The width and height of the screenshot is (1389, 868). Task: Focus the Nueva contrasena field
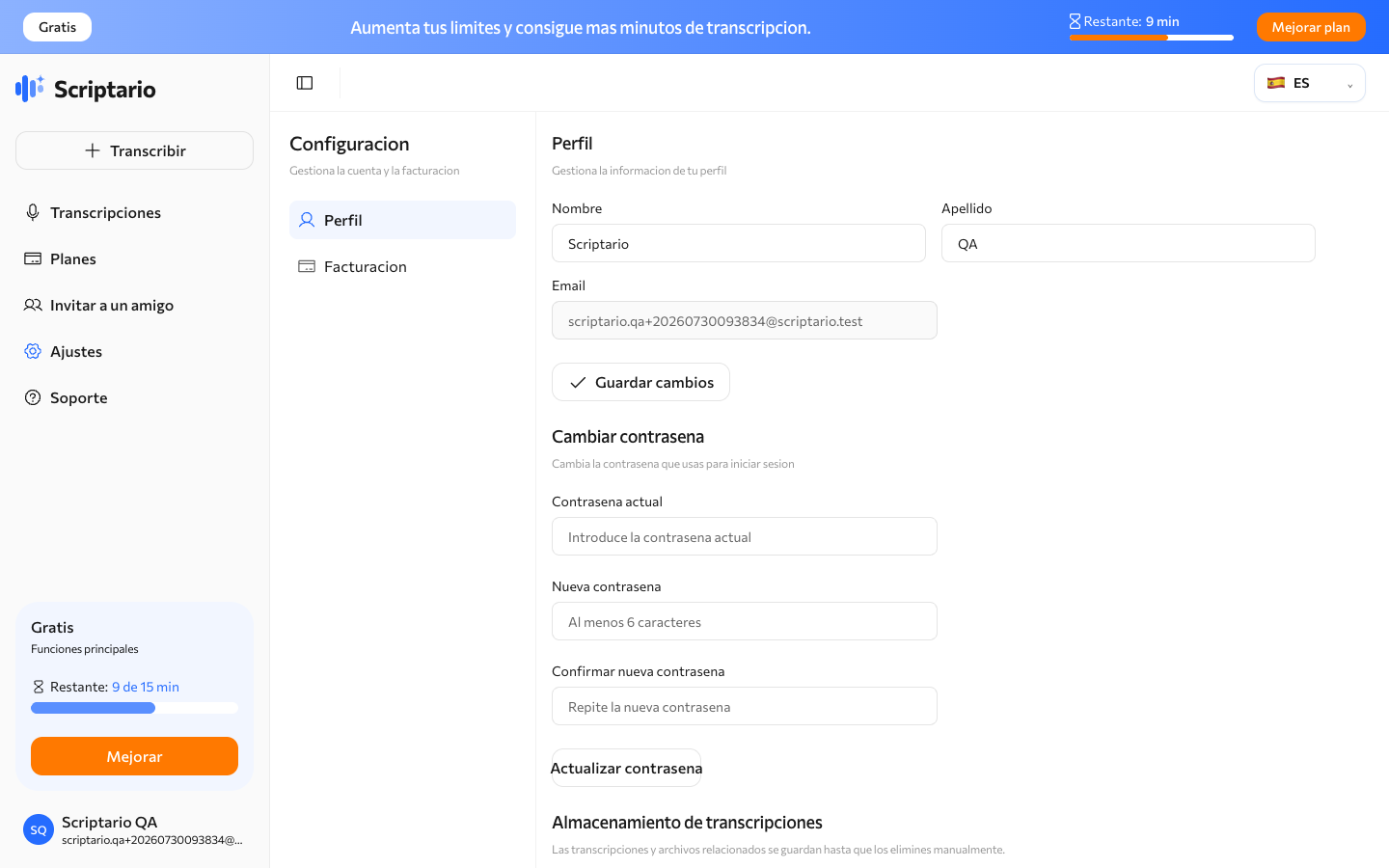point(745,621)
